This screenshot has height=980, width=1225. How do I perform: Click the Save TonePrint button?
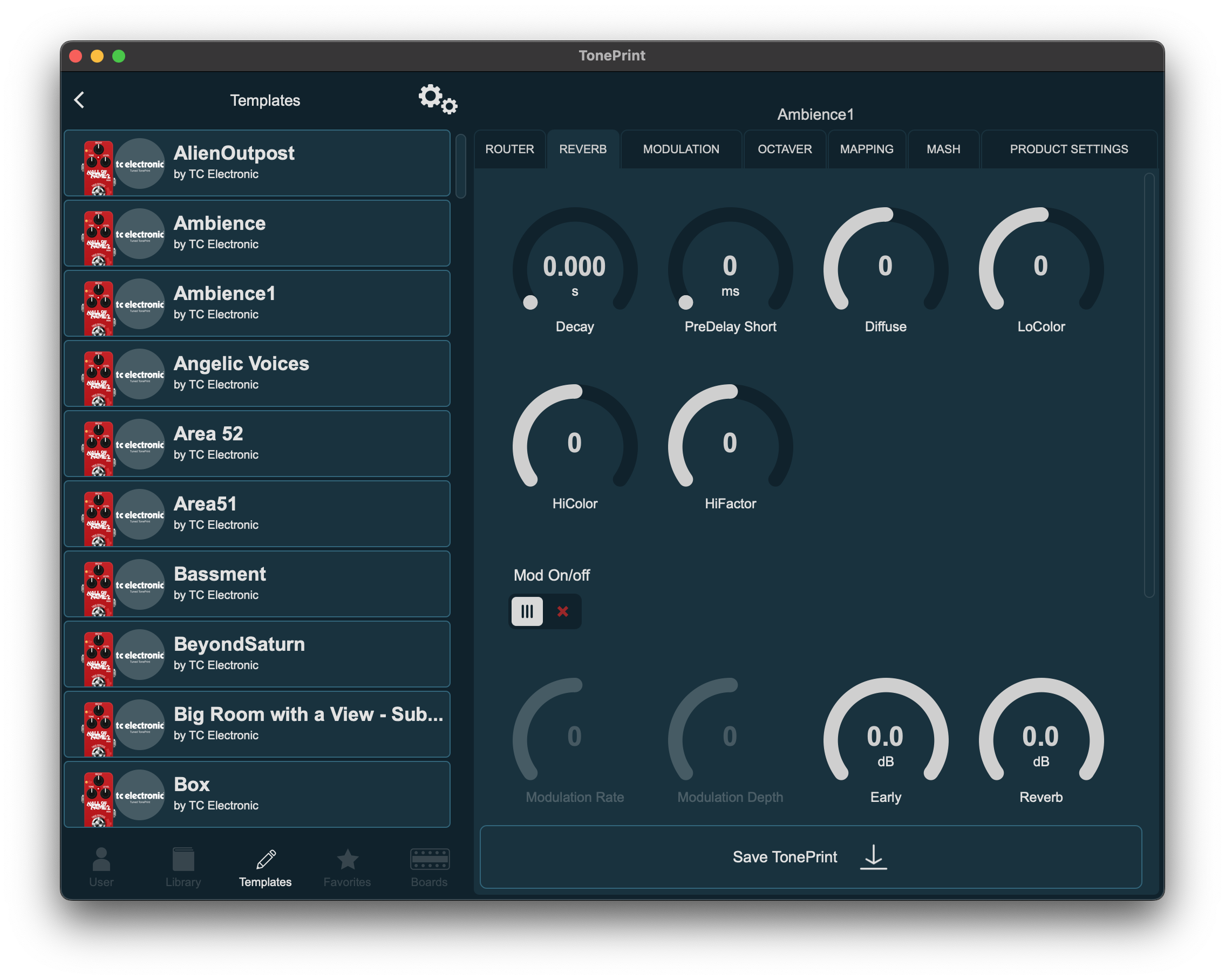pyautogui.click(x=811, y=857)
